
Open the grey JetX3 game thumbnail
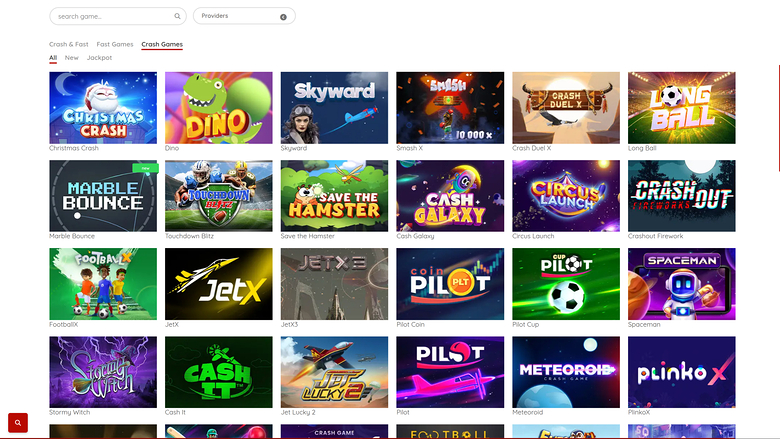tap(334, 284)
